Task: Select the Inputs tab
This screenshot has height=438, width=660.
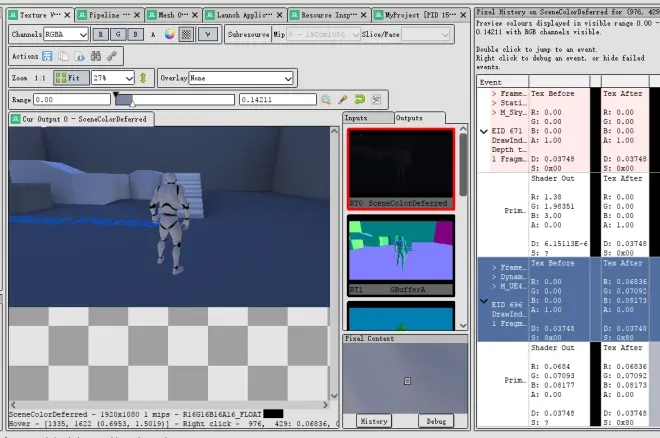Action: [x=368, y=118]
